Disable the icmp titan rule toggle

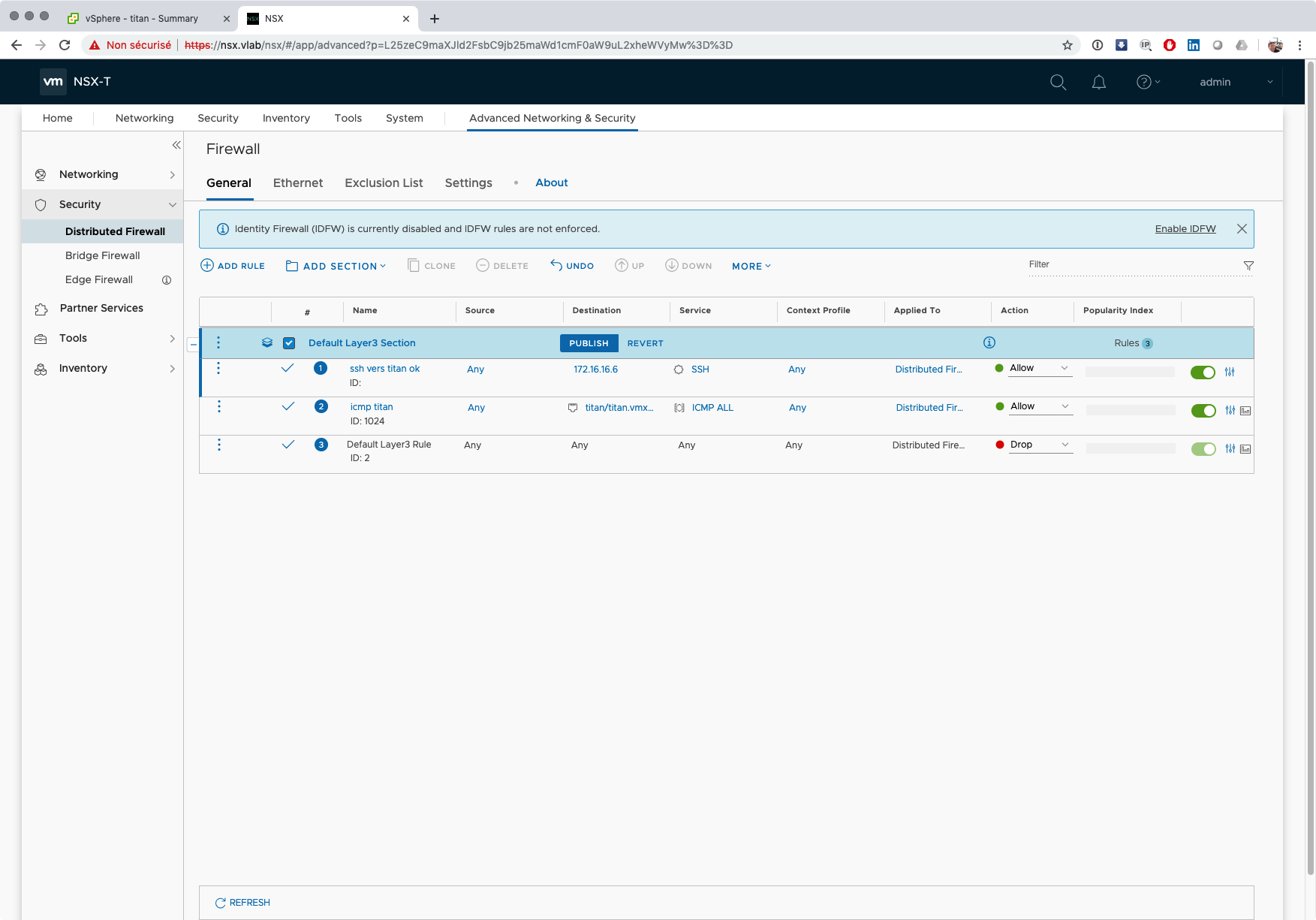[1203, 411]
